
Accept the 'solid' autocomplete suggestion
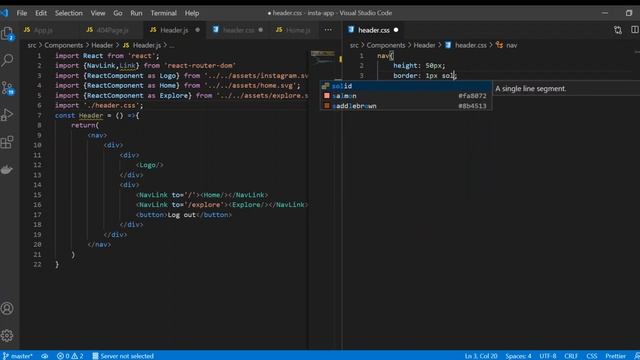coord(406,86)
